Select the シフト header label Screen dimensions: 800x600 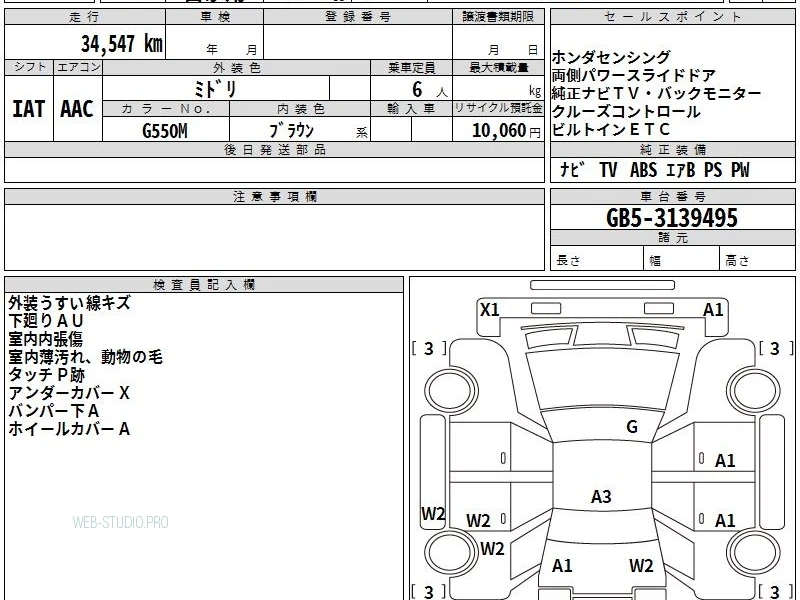point(29,67)
